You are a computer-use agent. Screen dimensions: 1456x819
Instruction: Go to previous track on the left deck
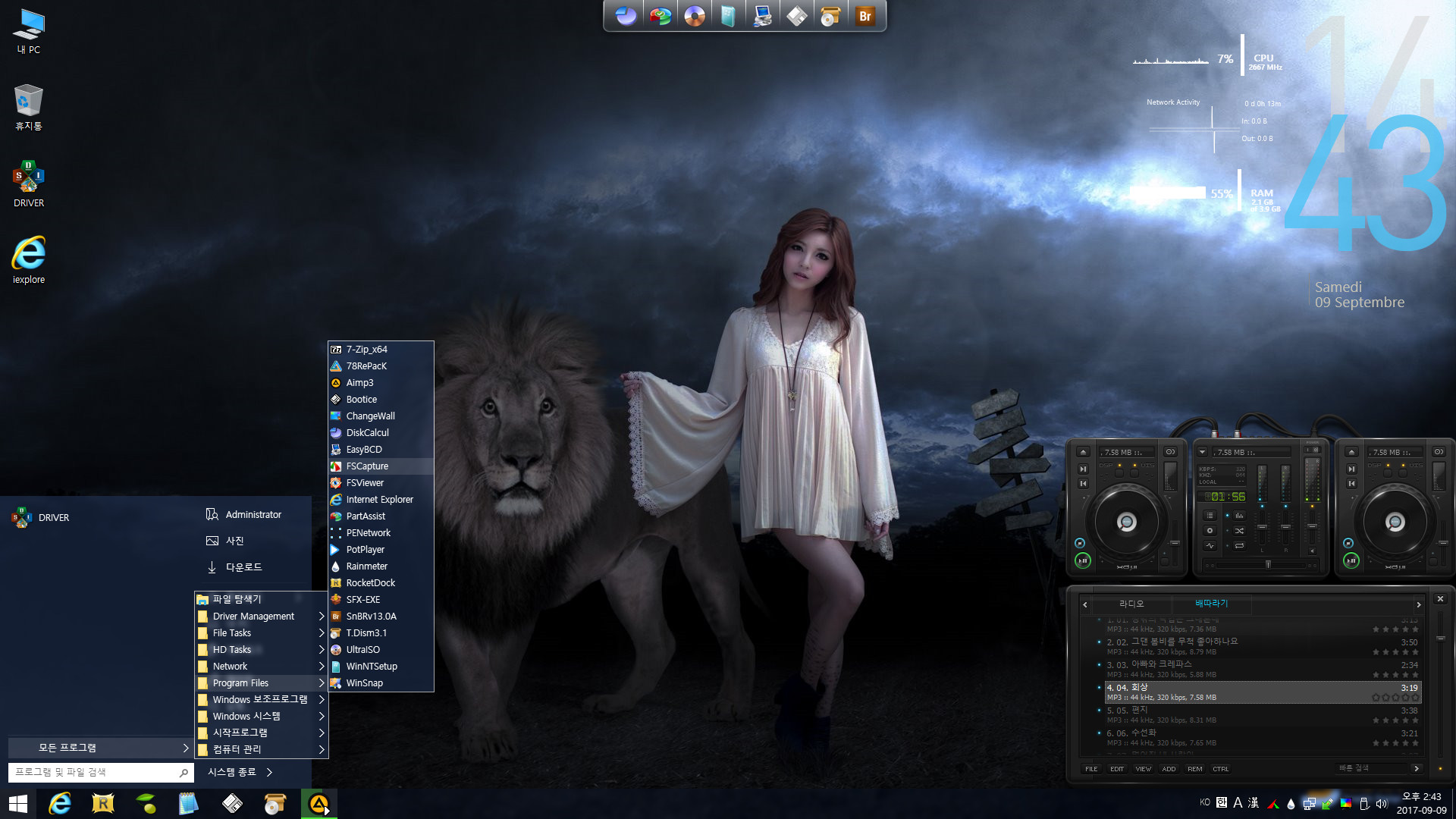point(1084,484)
